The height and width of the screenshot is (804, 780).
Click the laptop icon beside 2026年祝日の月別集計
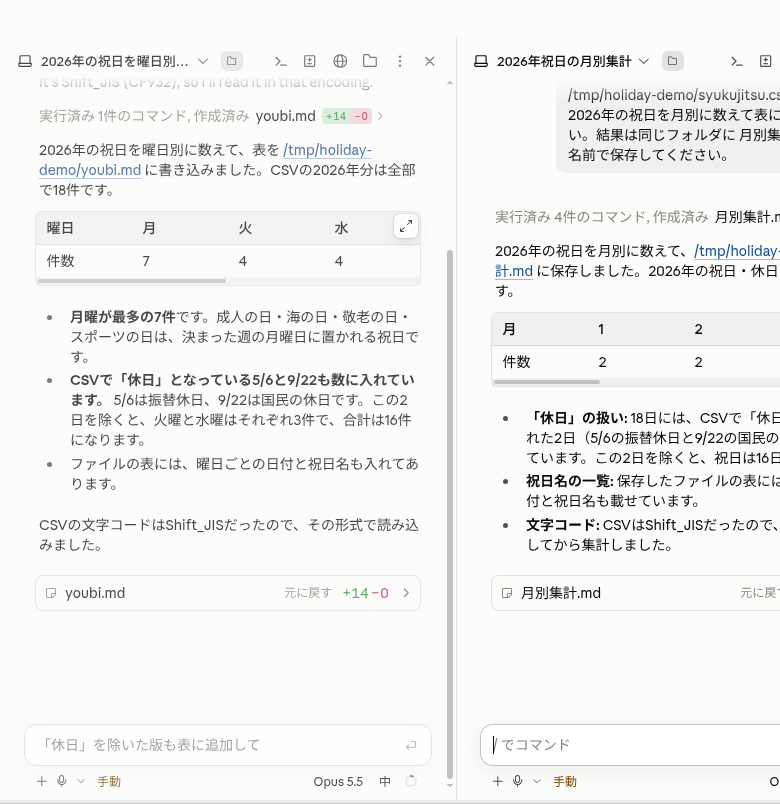click(481, 62)
